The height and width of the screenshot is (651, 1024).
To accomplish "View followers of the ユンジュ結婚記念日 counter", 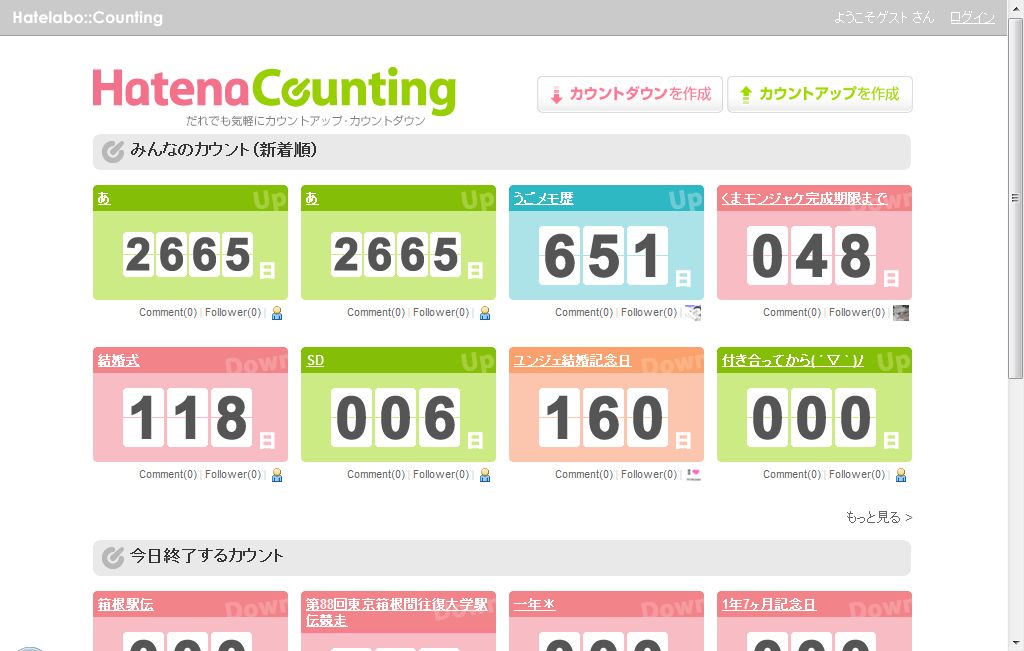I will (649, 474).
